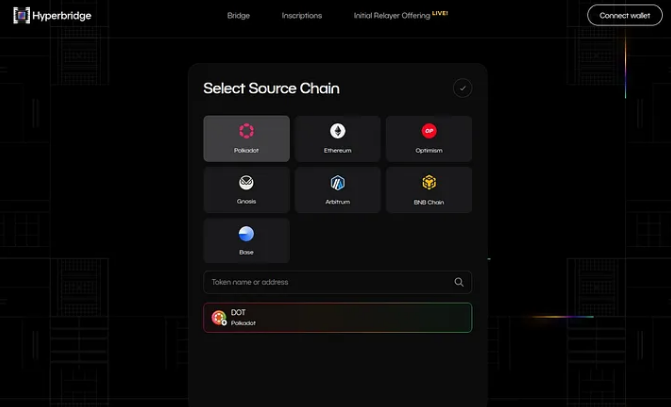Click the search magnifier icon

(x=459, y=282)
